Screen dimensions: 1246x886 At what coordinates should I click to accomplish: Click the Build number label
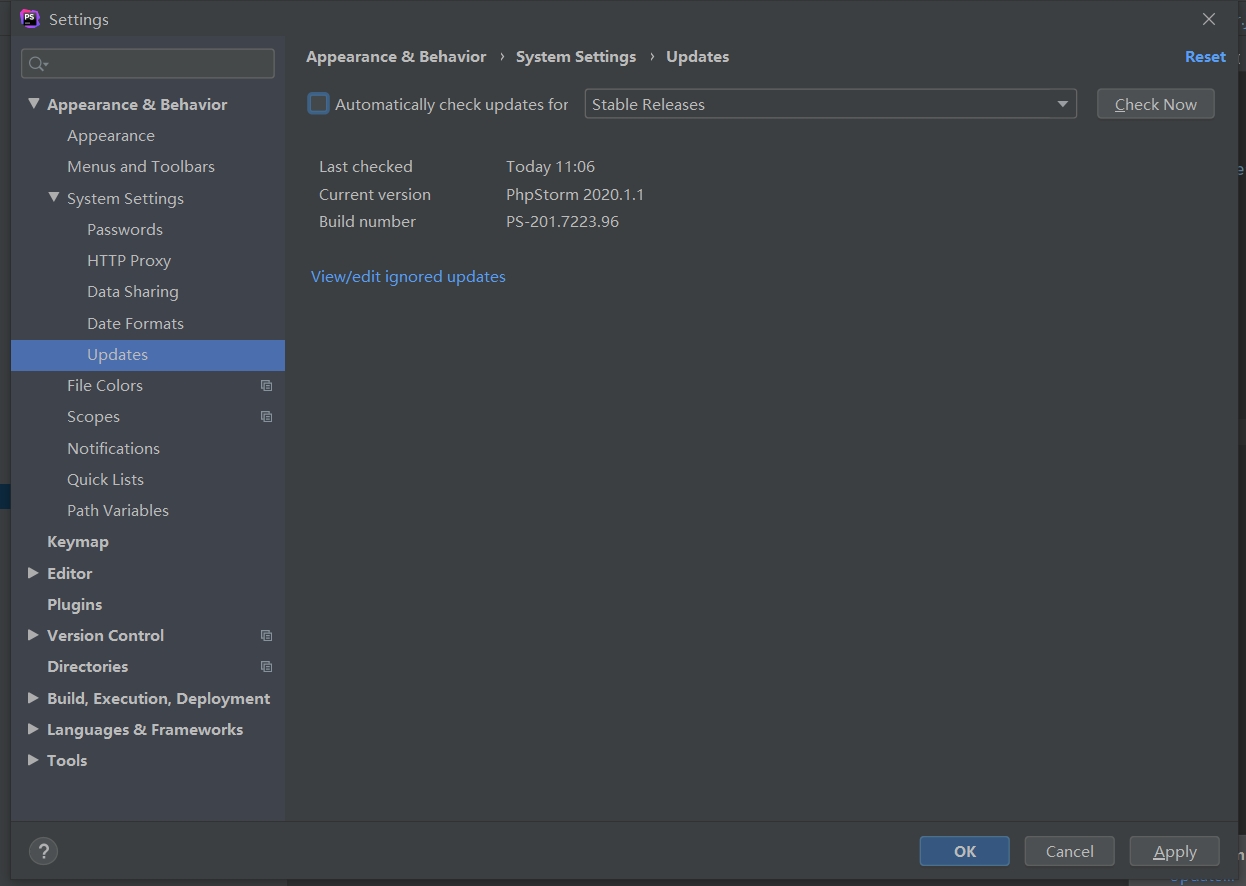click(367, 222)
